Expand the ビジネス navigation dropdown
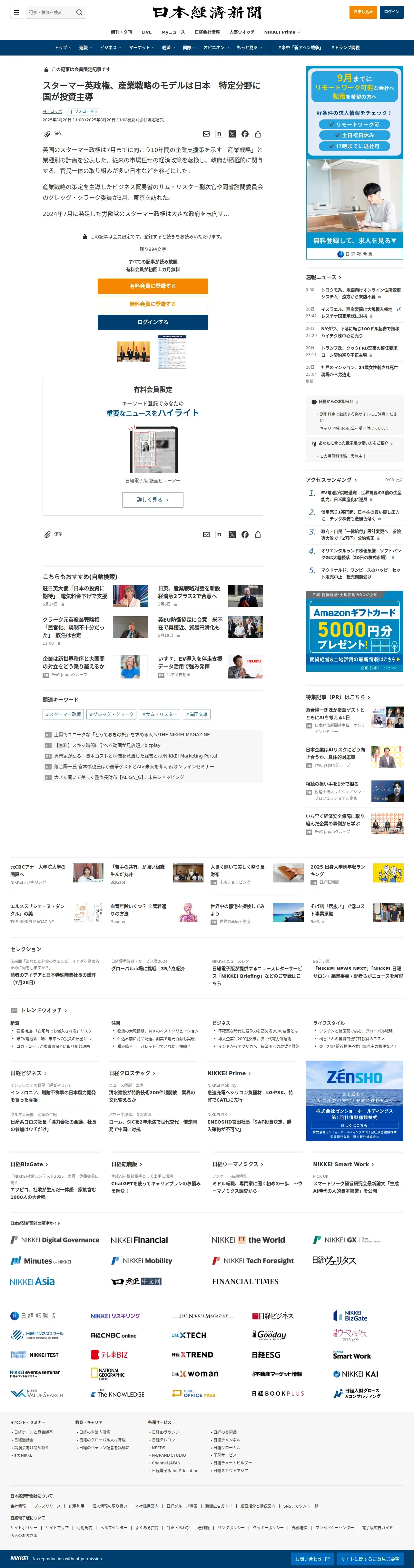 coord(110,47)
